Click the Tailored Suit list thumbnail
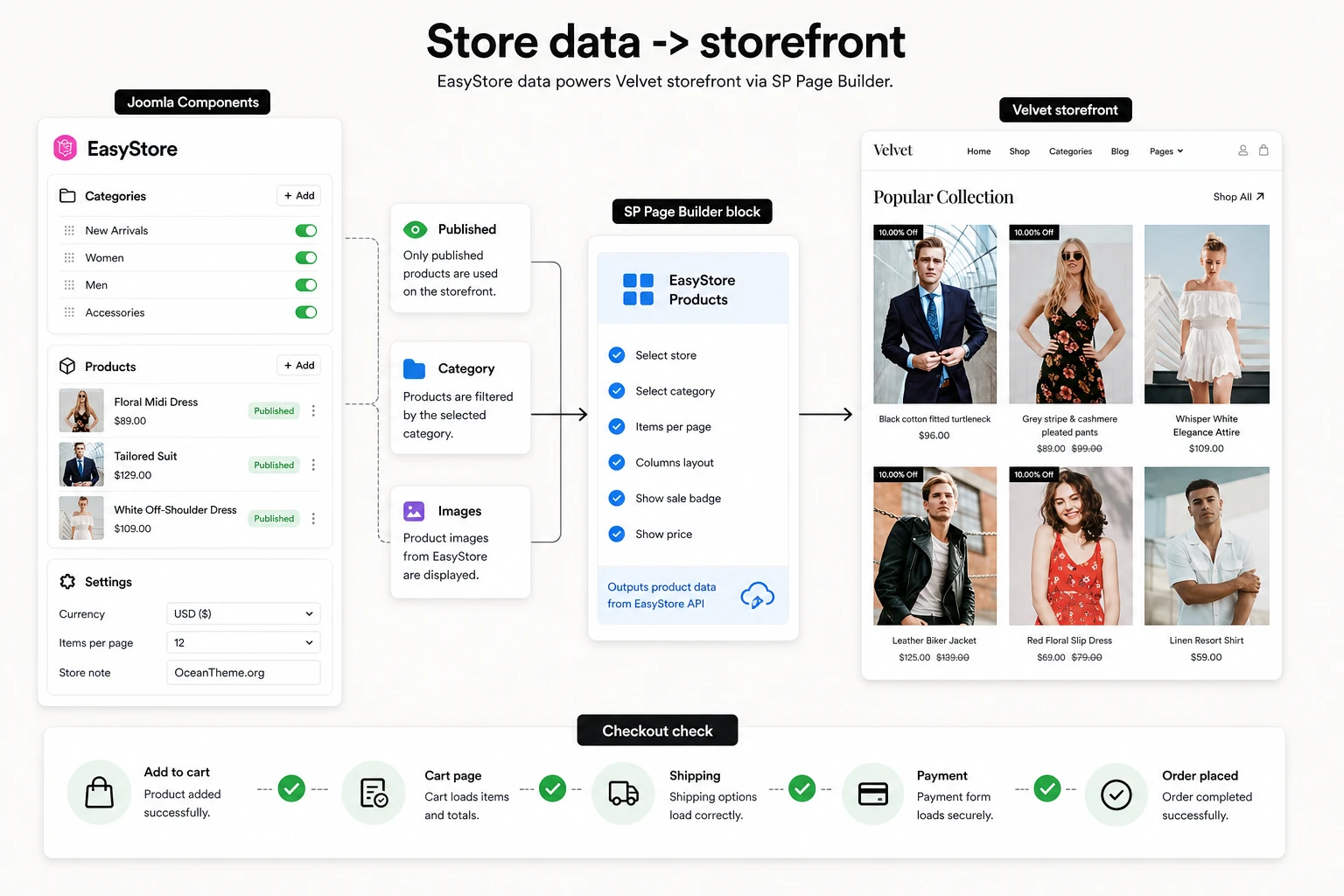 (81, 465)
